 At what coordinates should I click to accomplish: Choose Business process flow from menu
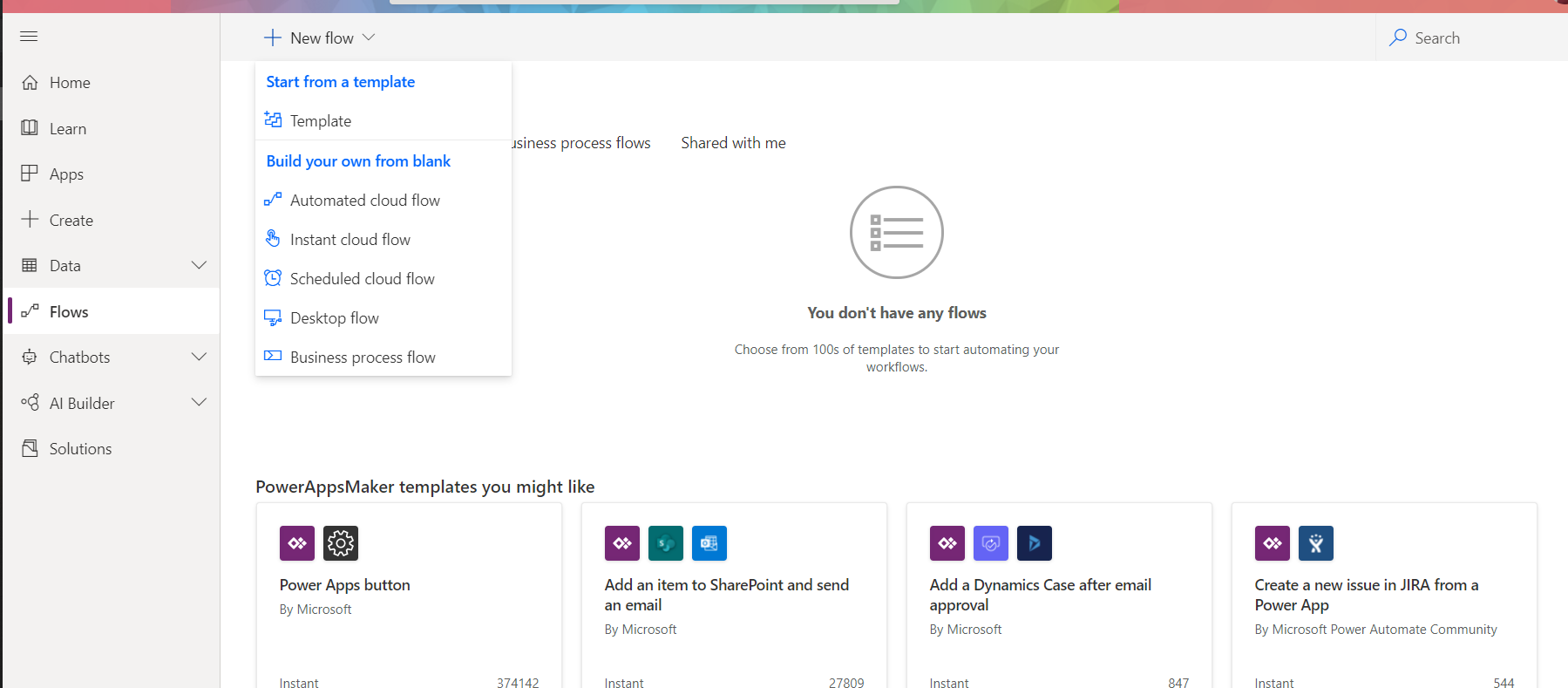363,358
